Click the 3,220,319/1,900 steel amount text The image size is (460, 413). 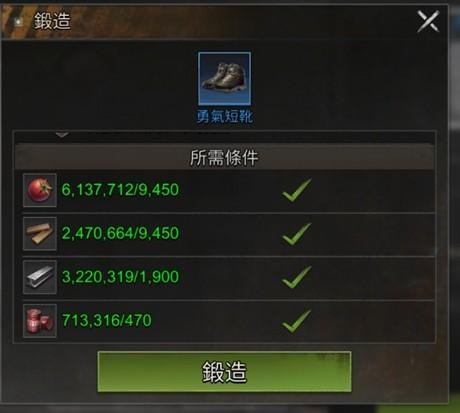[120, 277]
